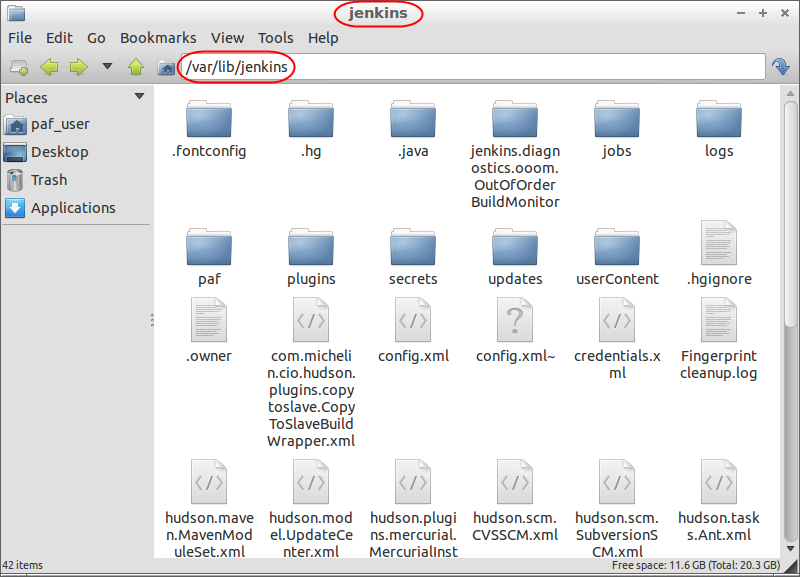Maximize the jenkins window

pyautogui.click(x=763, y=13)
